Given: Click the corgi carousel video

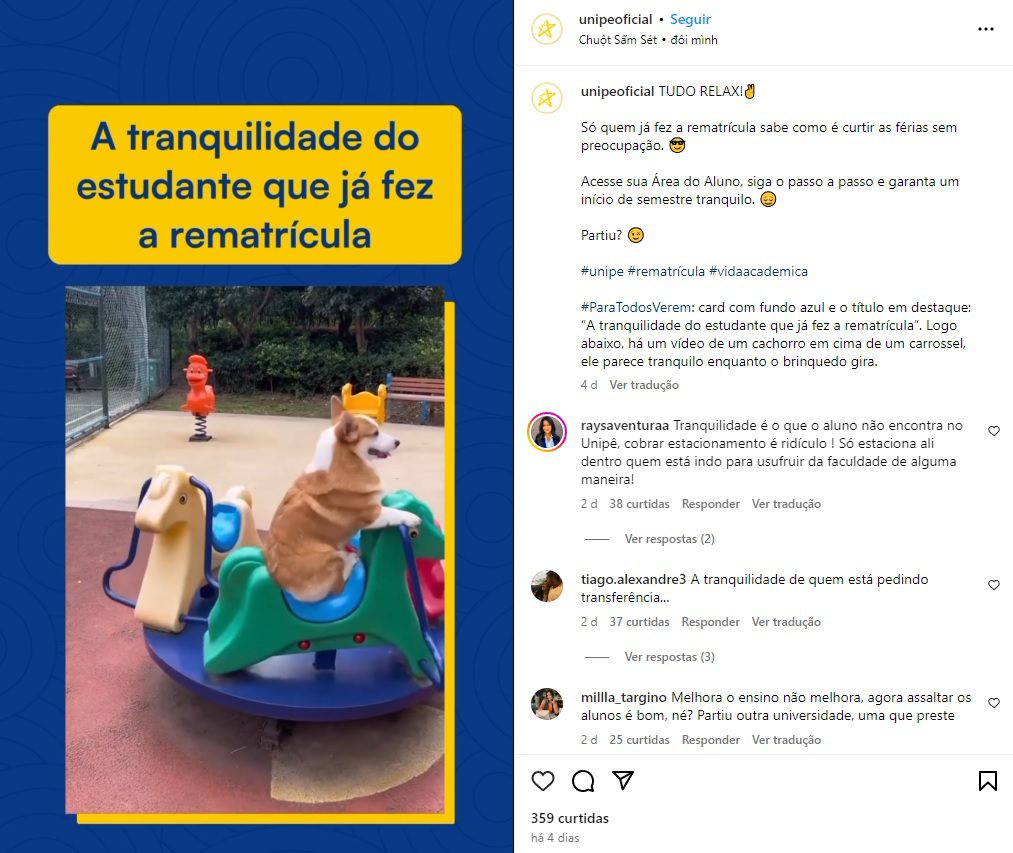Looking at the screenshot, I should [255, 549].
